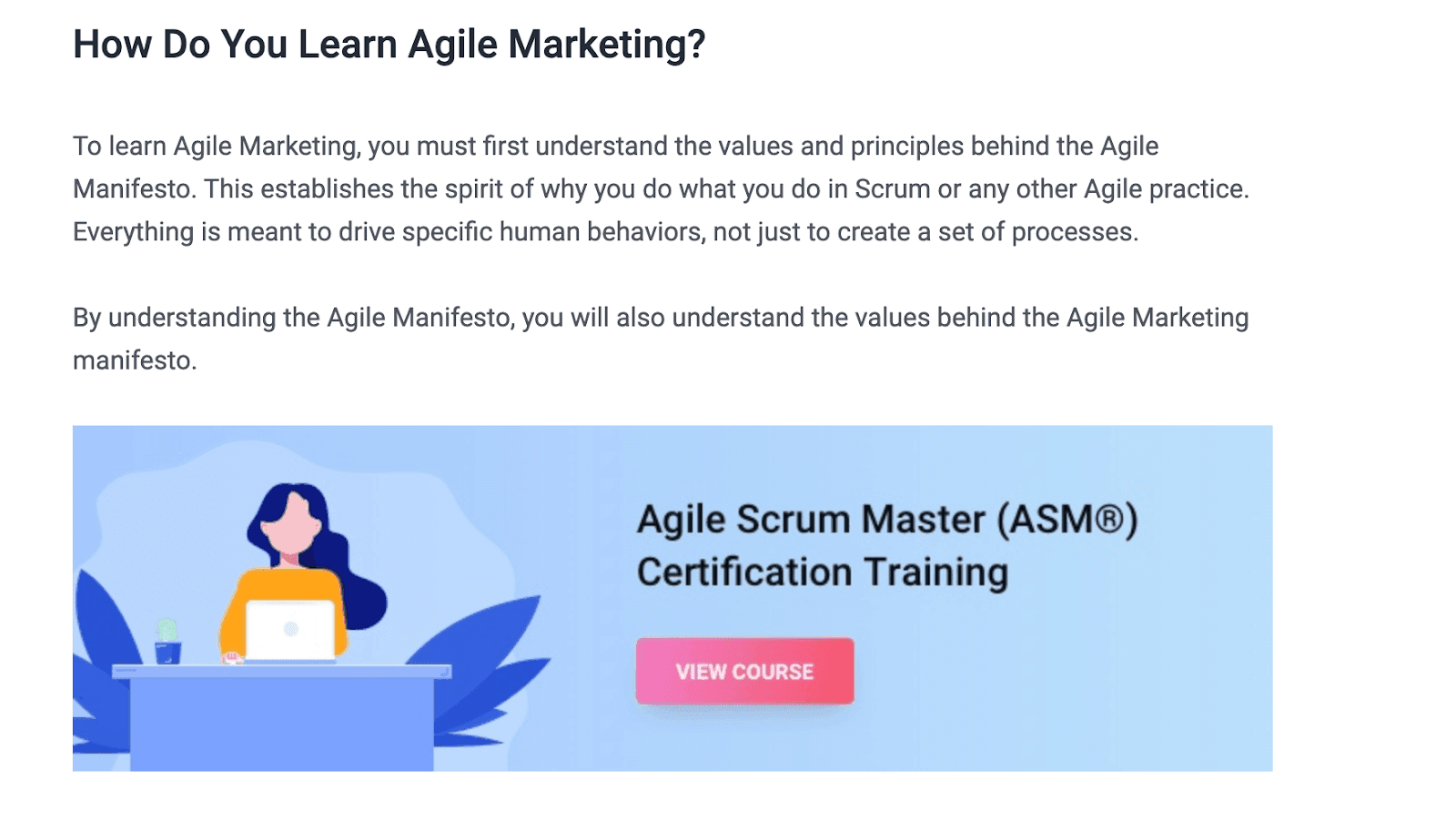
Task: Click the paragraph starting "By understanding the Agile Manifesto"
Action: tap(660, 318)
